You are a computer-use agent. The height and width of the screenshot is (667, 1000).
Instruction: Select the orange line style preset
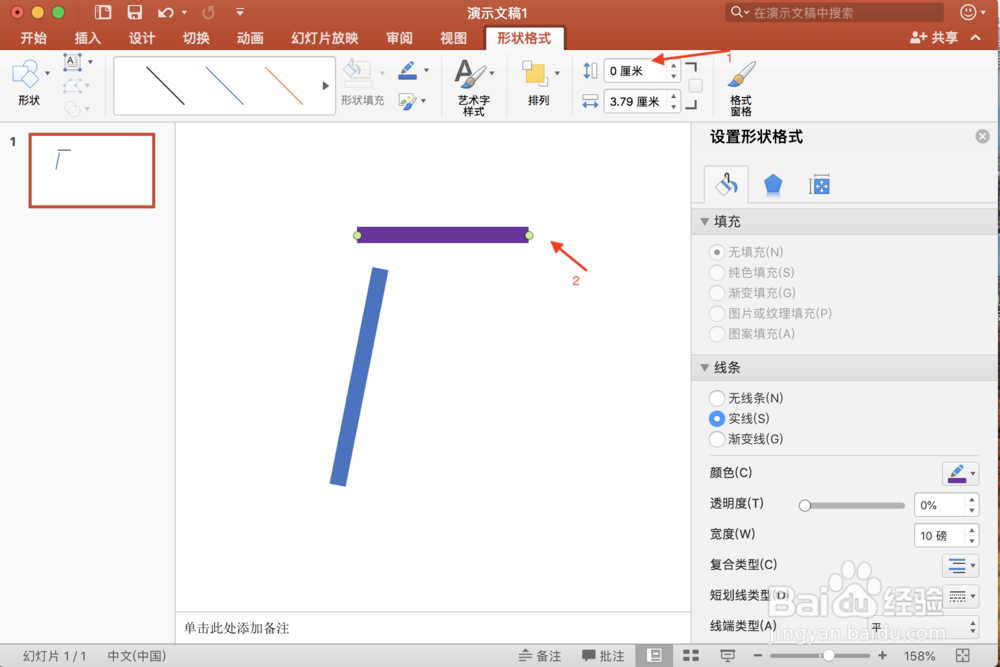tap(284, 85)
